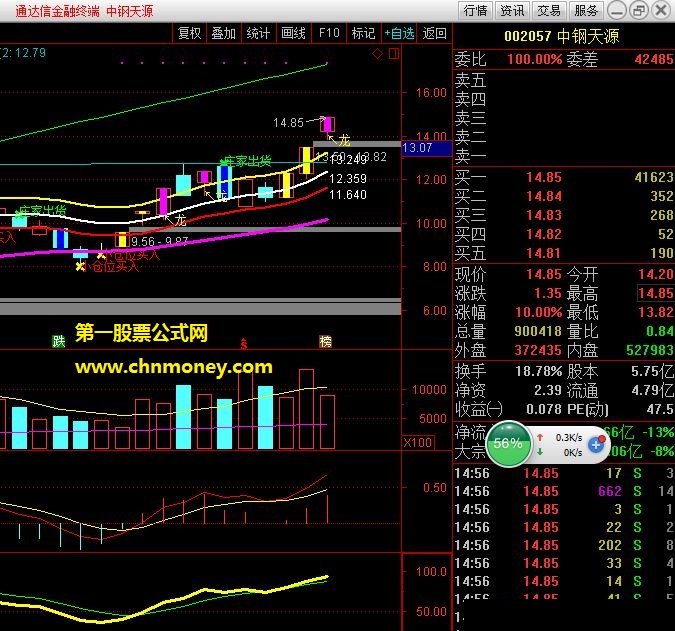Activate the 画线 drawing tool
The width and height of the screenshot is (675, 631).
click(x=293, y=33)
